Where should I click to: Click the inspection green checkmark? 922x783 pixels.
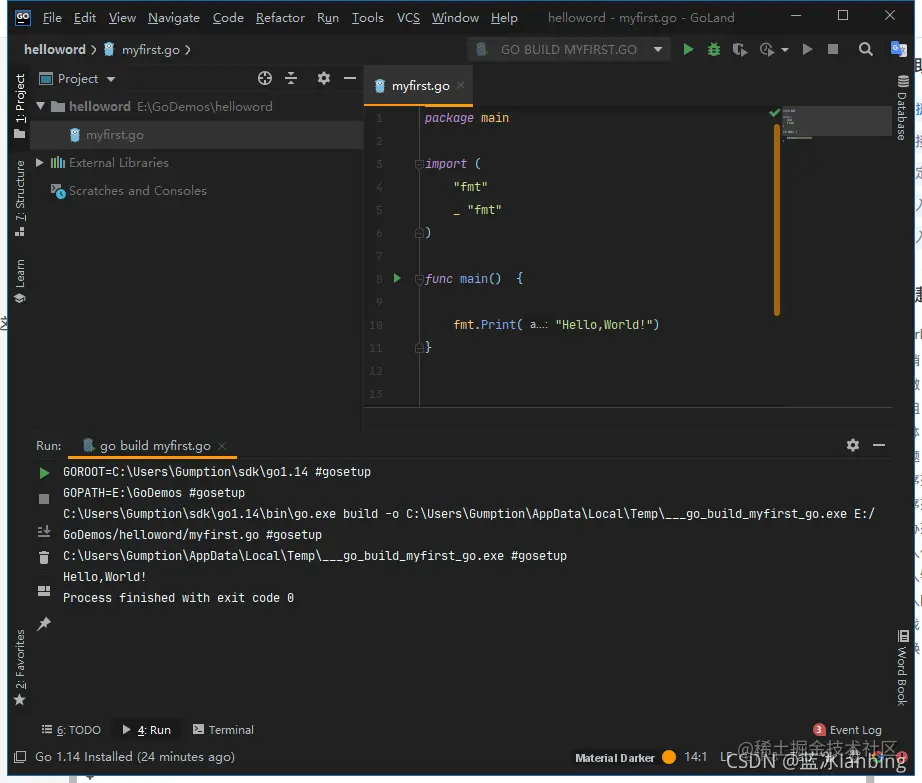click(774, 113)
